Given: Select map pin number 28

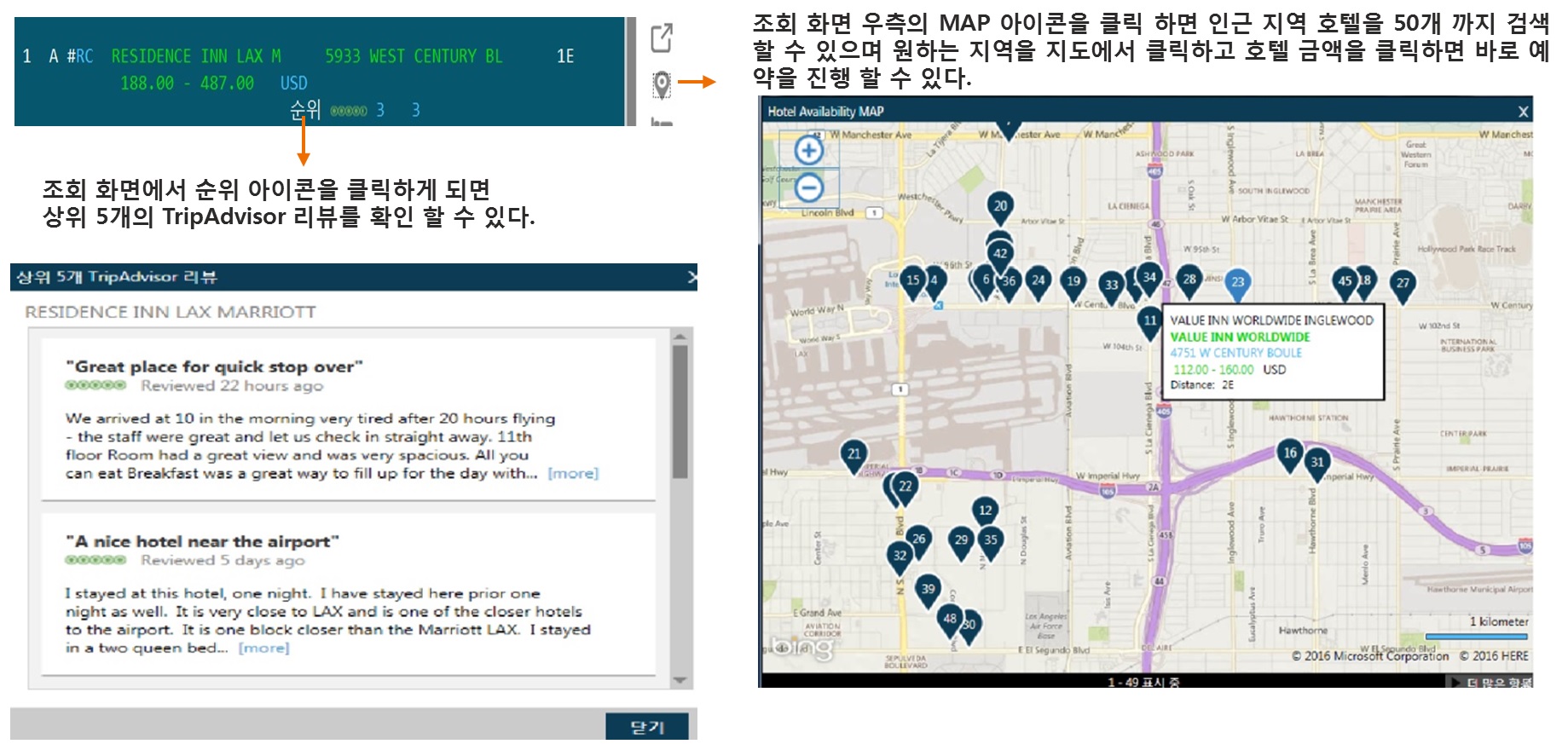Looking at the screenshot, I should click(1189, 281).
